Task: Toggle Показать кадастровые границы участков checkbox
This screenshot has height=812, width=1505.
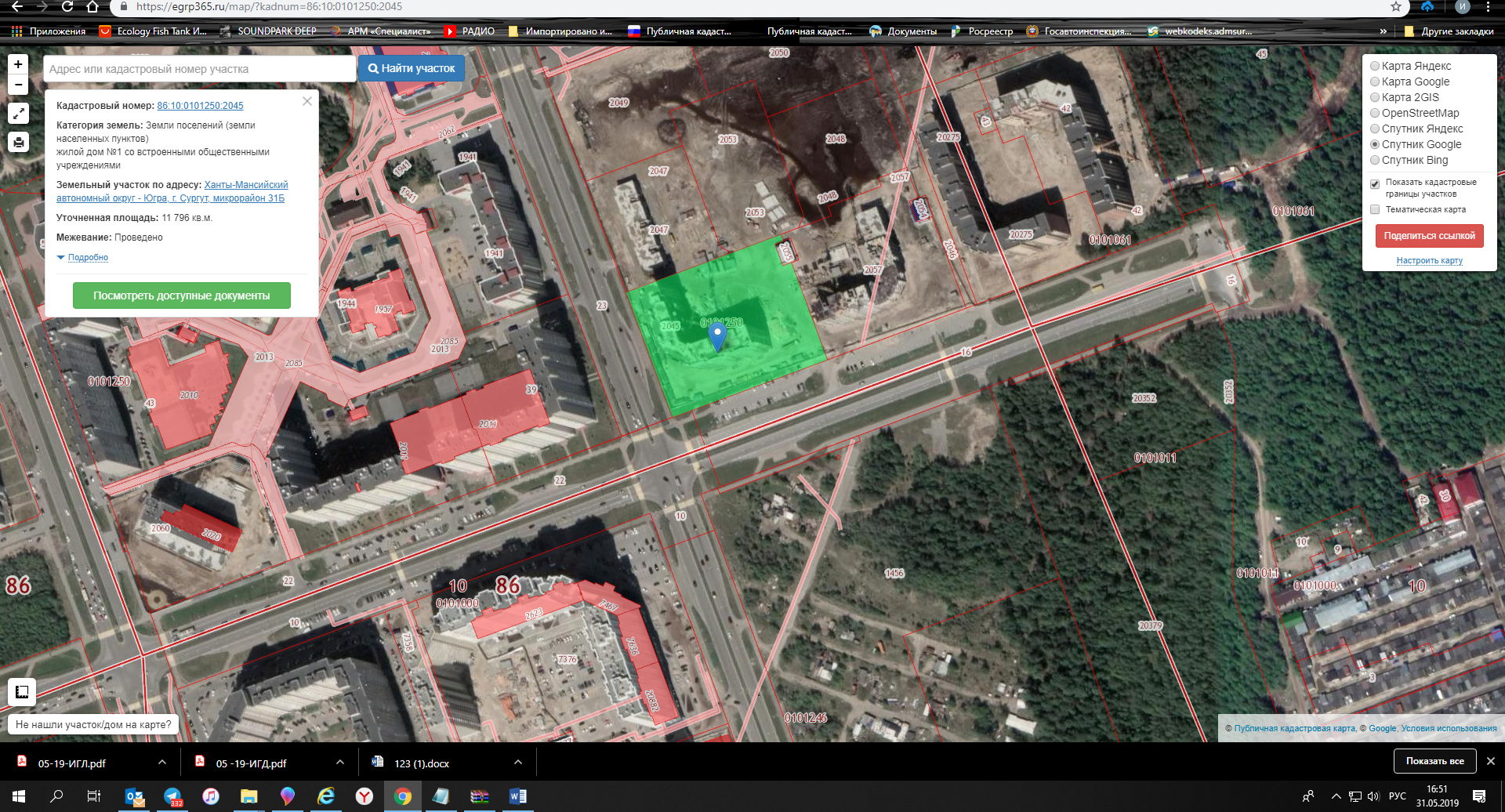Action: tap(1375, 184)
